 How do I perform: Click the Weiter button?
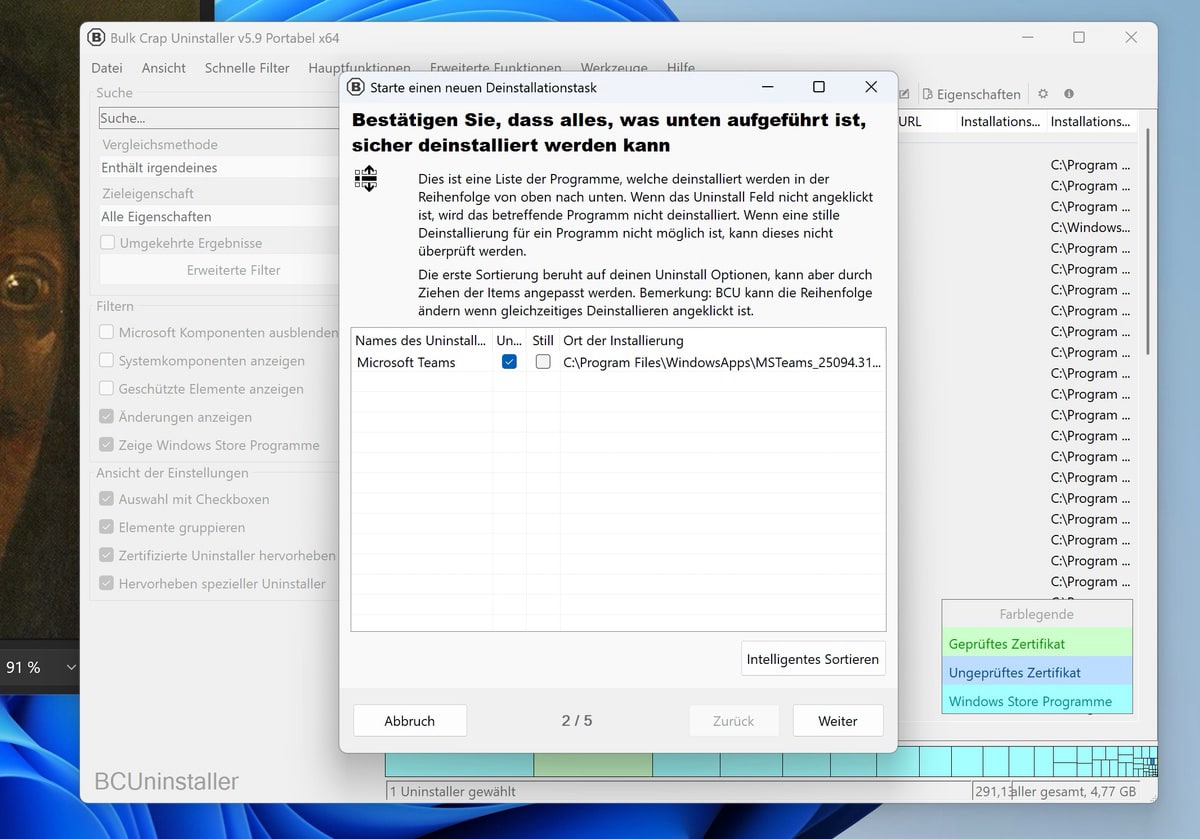coord(838,721)
